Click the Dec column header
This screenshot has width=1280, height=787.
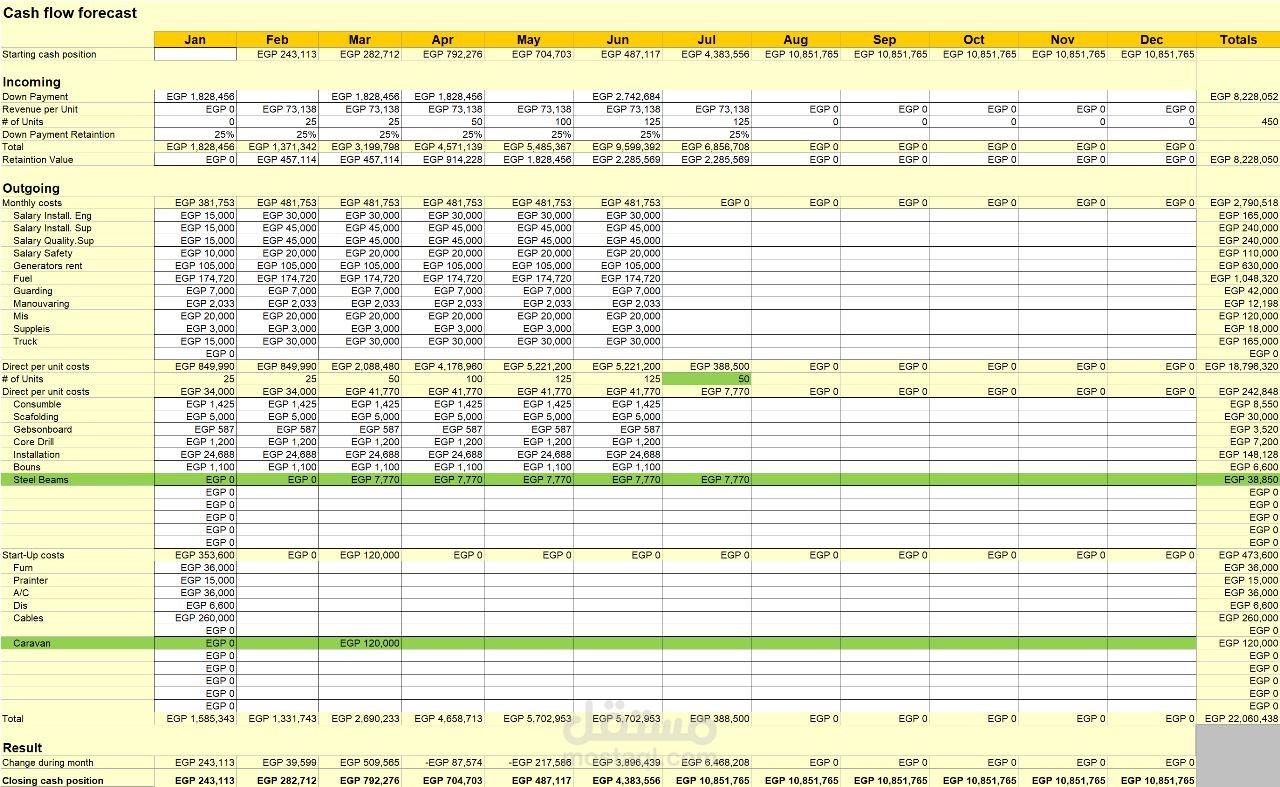(1152, 40)
